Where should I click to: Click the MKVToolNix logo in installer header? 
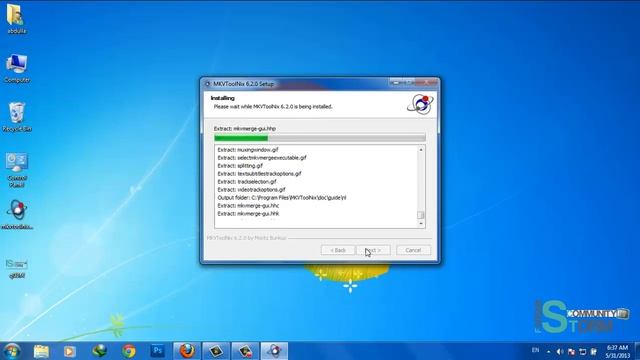click(x=420, y=104)
